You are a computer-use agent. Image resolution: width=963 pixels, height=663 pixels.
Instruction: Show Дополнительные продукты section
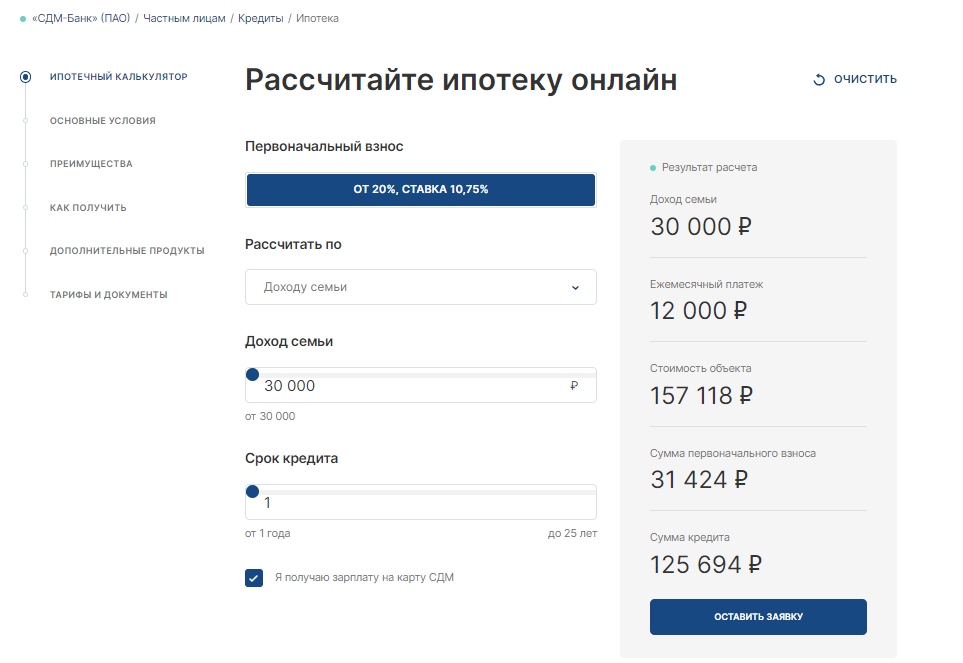[x=127, y=251]
